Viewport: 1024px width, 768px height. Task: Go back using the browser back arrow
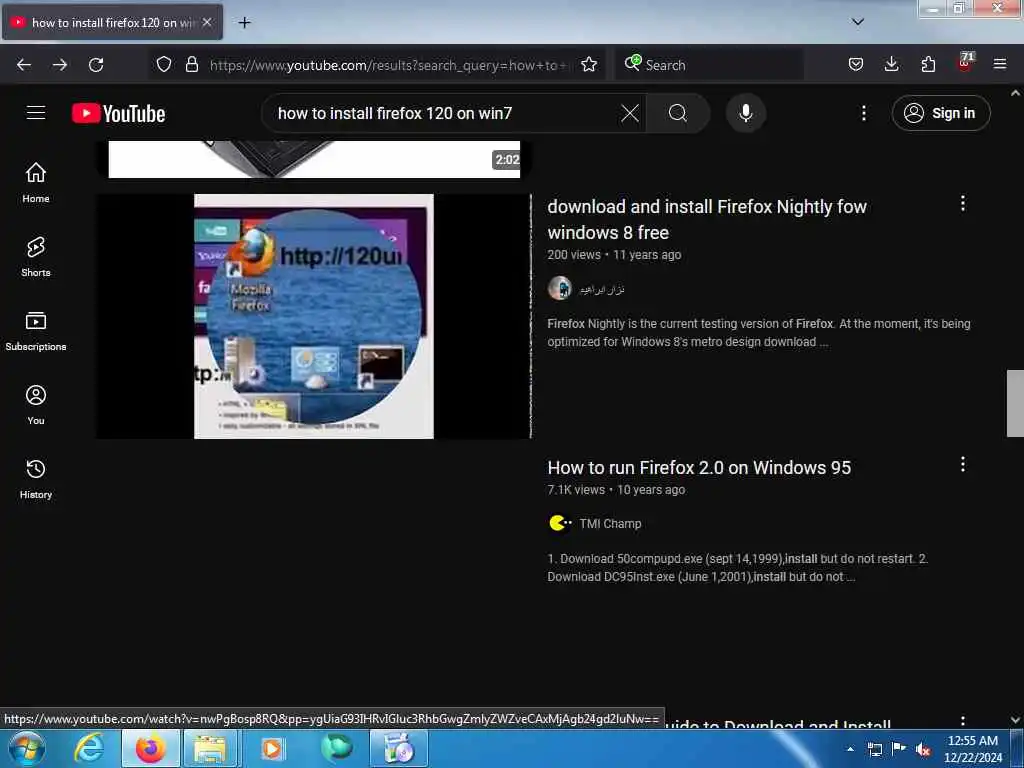coord(24,65)
